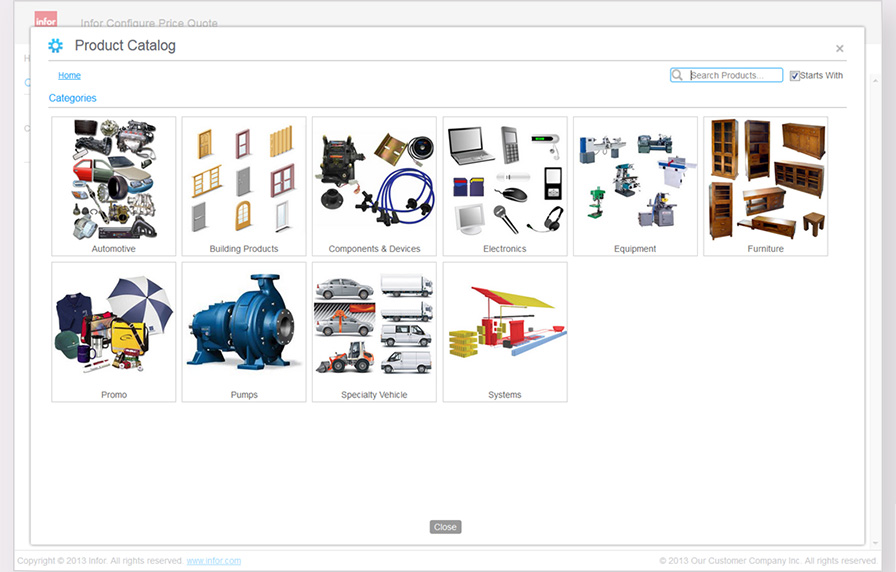Viewport: 896px width, 572px height.
Task: Click the gear icon beside Product Catalog
Action: coord(56,46)
